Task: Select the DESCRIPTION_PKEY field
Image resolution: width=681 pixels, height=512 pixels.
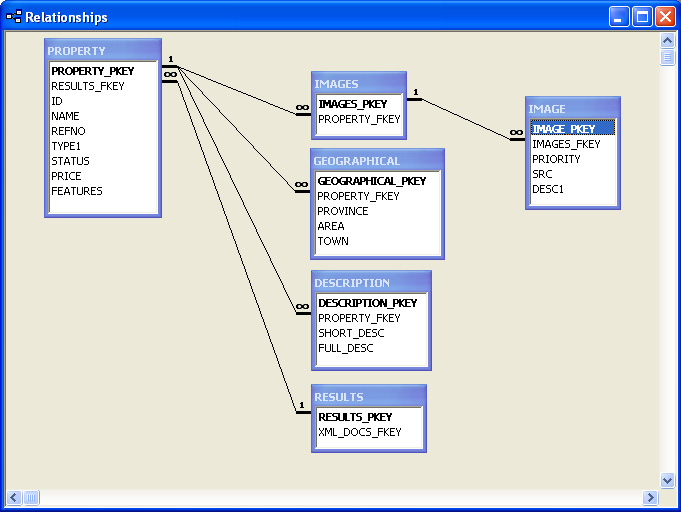Action: point(371,303)
